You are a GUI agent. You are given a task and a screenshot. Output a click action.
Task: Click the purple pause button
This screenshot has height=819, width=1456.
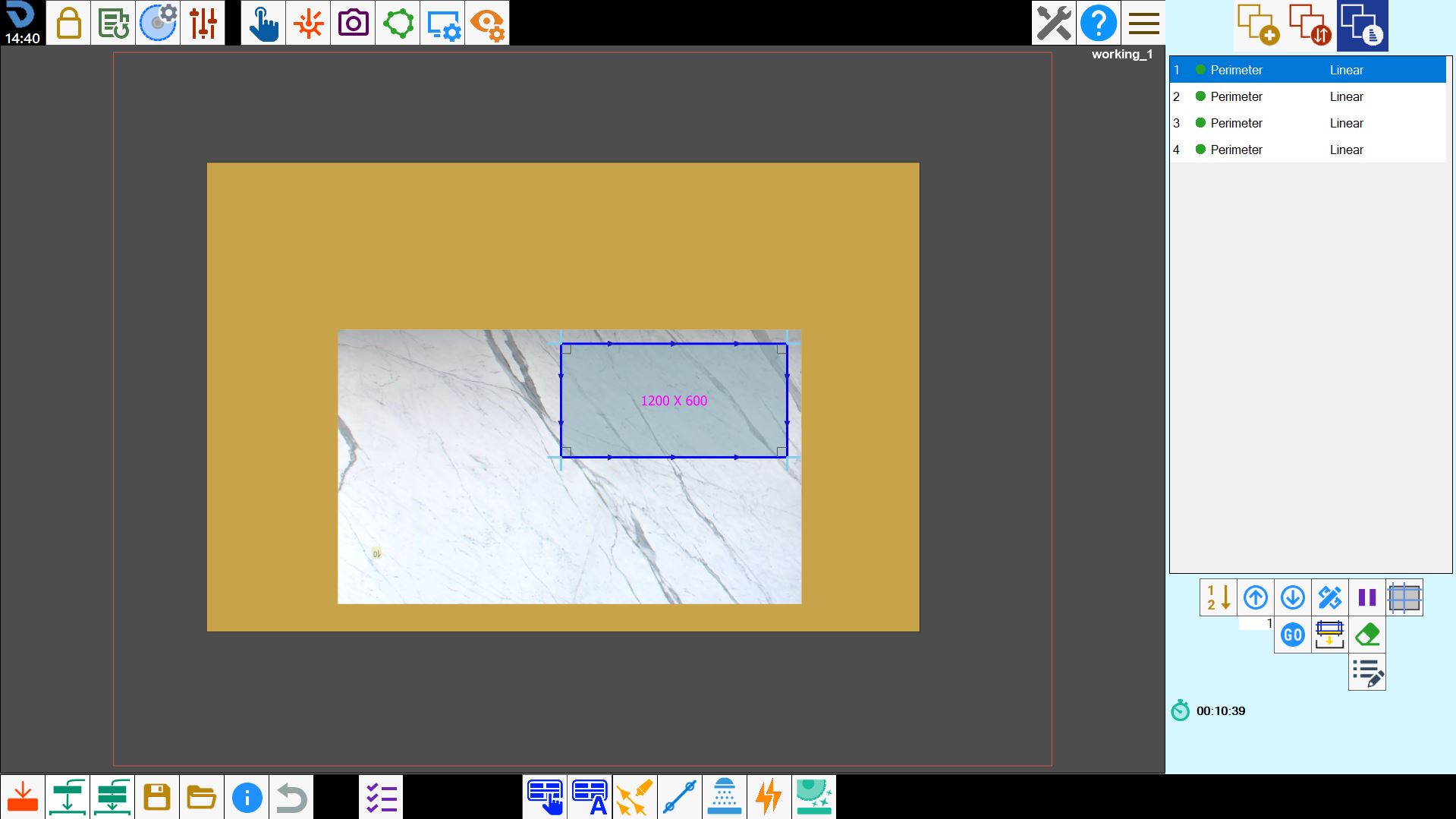1367,597
